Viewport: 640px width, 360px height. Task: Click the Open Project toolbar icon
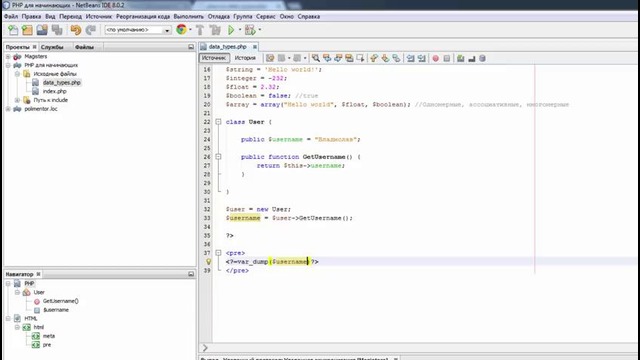click(x=42, y=30)
